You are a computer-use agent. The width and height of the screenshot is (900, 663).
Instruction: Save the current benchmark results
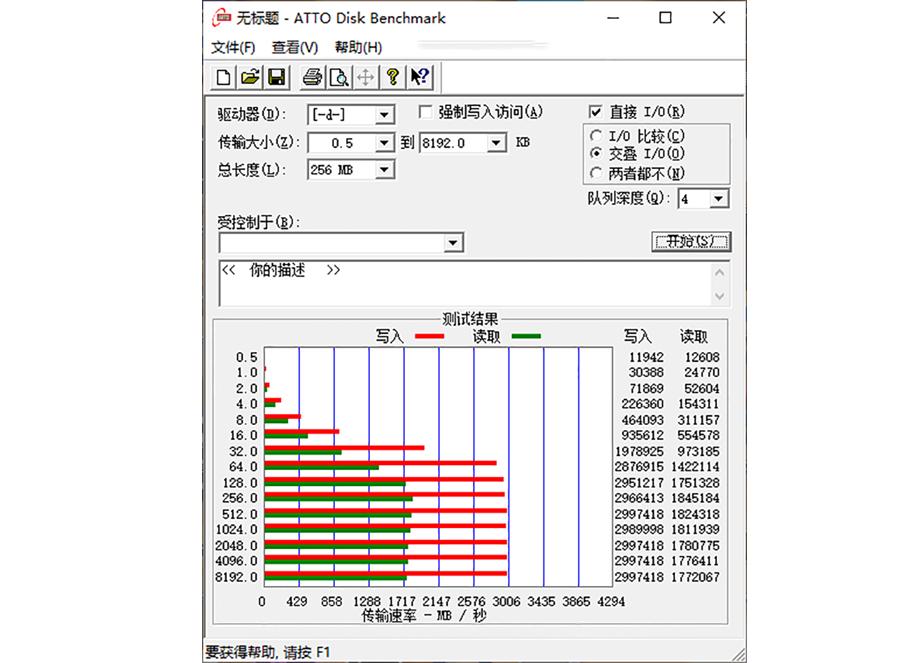[x=277, y=77]
